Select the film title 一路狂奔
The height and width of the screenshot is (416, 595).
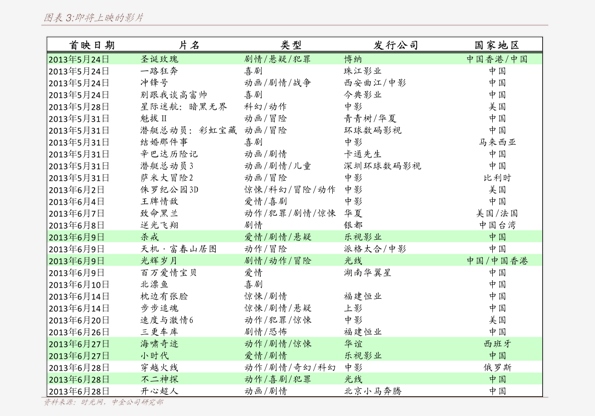(x=159, y=71)
